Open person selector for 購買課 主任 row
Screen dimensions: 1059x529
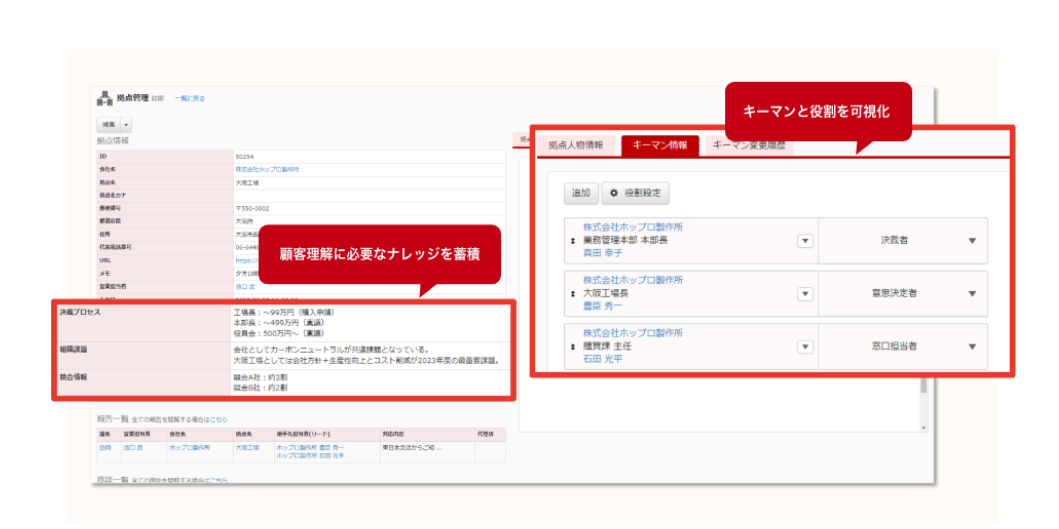click(x=804, y=347)
